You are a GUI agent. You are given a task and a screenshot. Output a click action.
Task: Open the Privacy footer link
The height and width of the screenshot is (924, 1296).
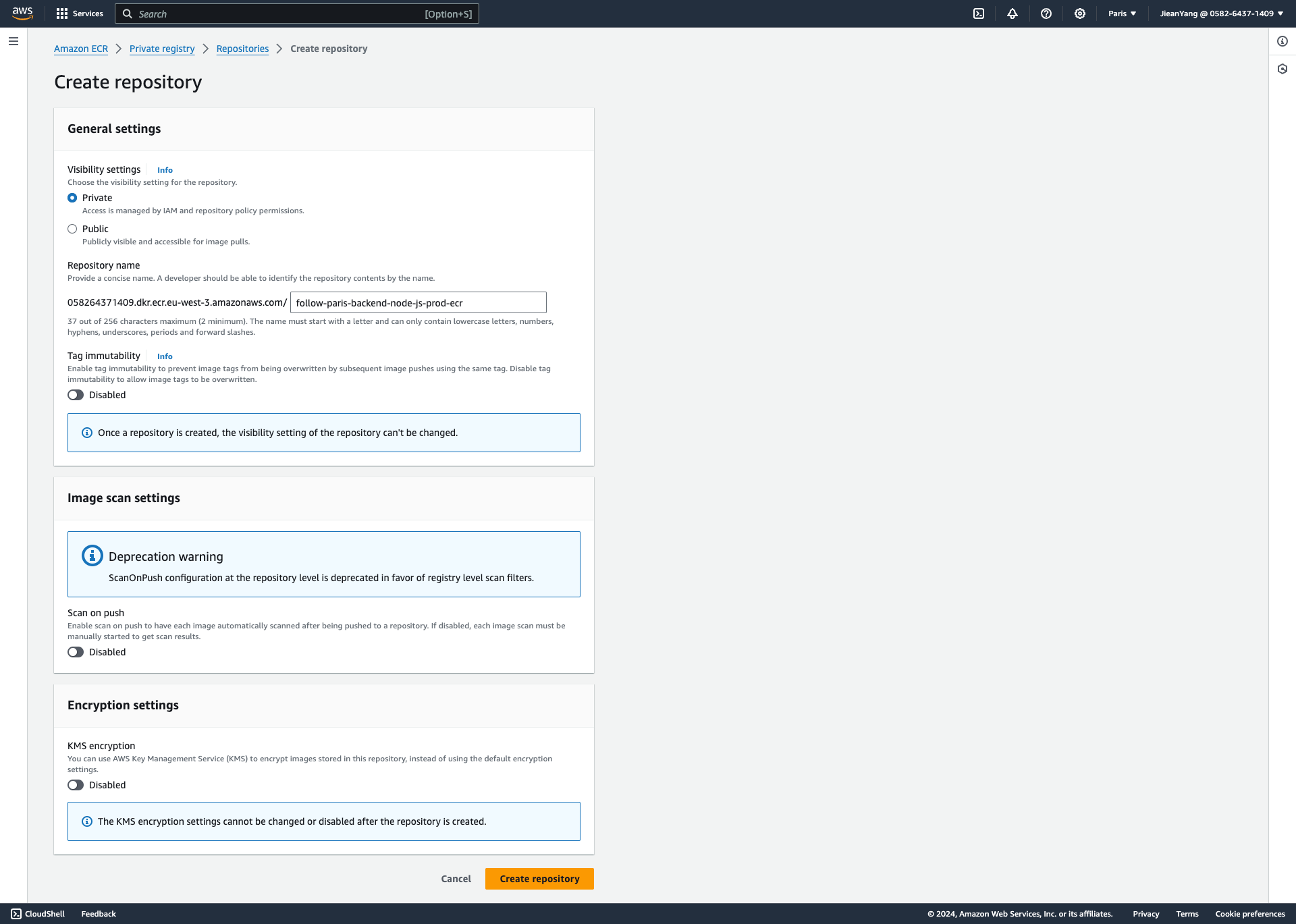click(x=1146, y=914)
